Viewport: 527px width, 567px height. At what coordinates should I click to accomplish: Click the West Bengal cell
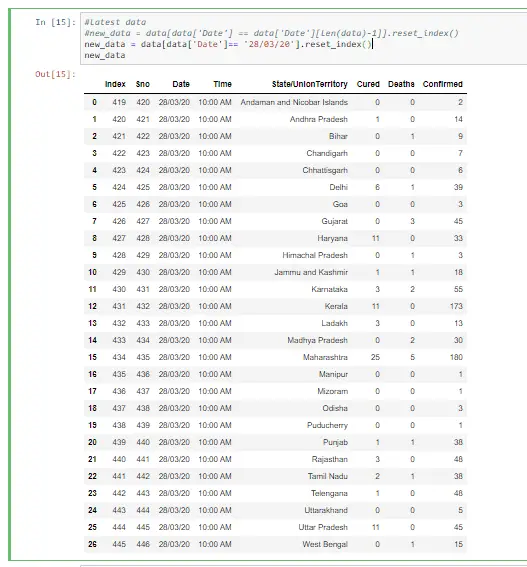tap(325, 544)
